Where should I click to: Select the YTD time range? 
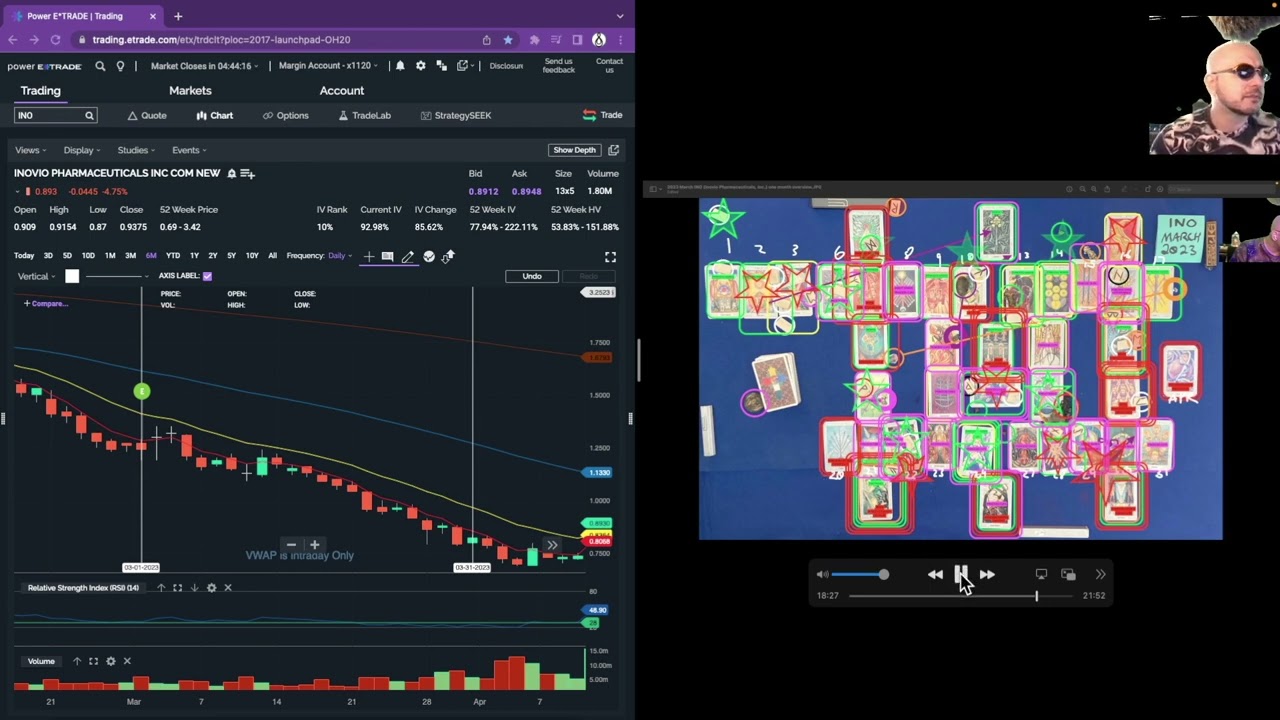pos(173,256)
